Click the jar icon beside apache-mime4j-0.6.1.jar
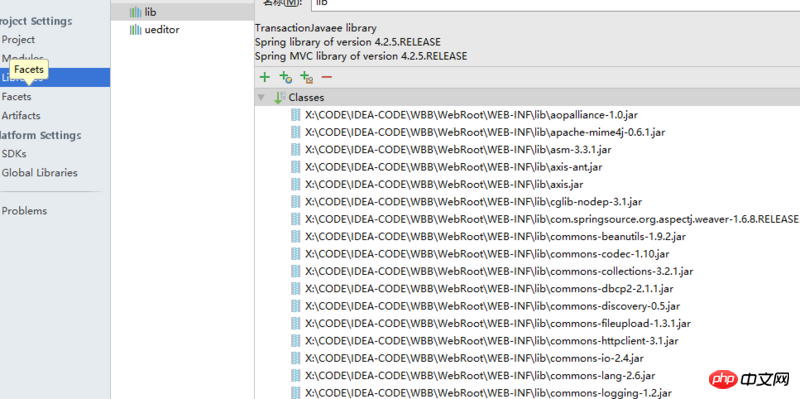Screen dimensions: 800x399 (x=295, y=132)
